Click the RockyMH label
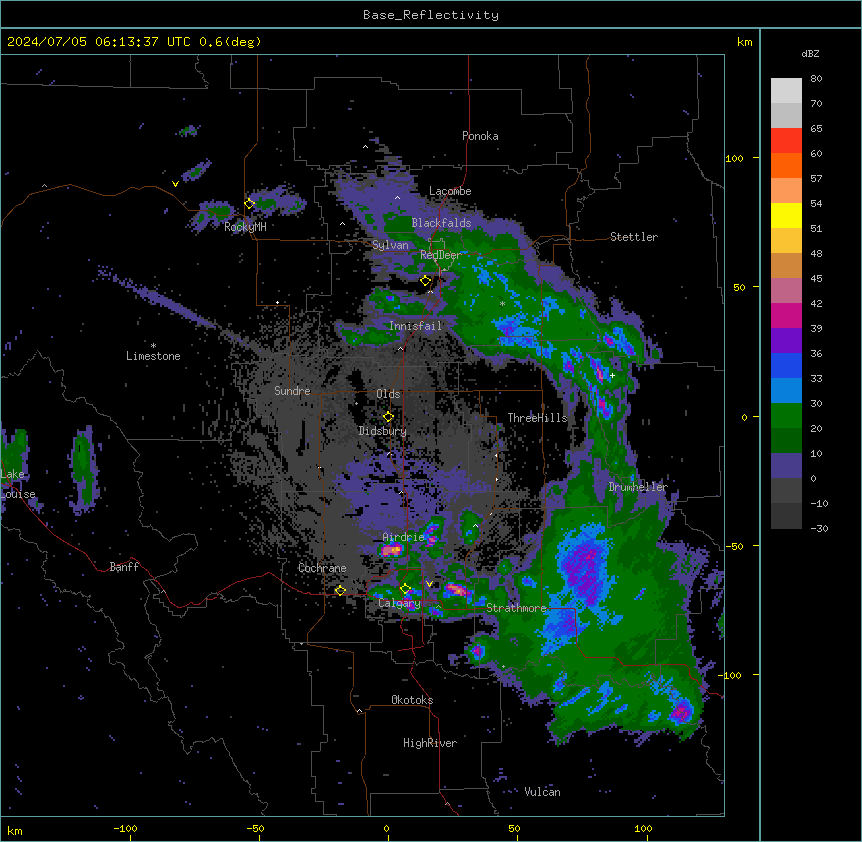This screenshot has height=842, width=862. (245, 227)
